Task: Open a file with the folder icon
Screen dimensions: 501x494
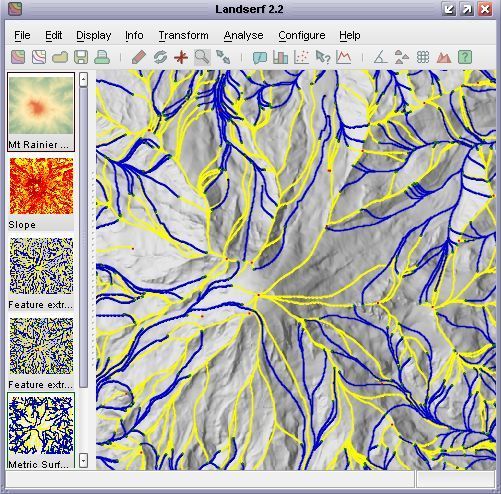Action: (60, 57)
